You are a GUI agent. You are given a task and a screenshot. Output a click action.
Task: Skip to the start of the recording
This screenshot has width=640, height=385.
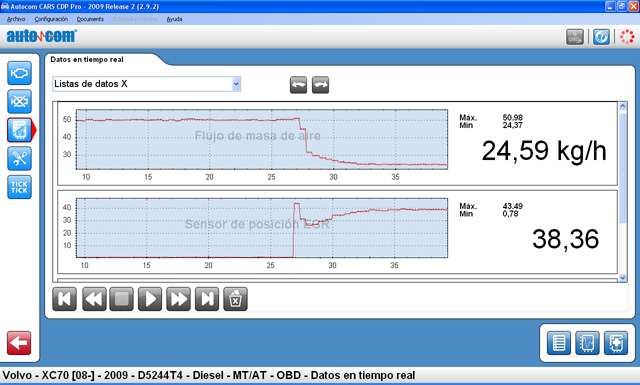(x=64, y=299)
